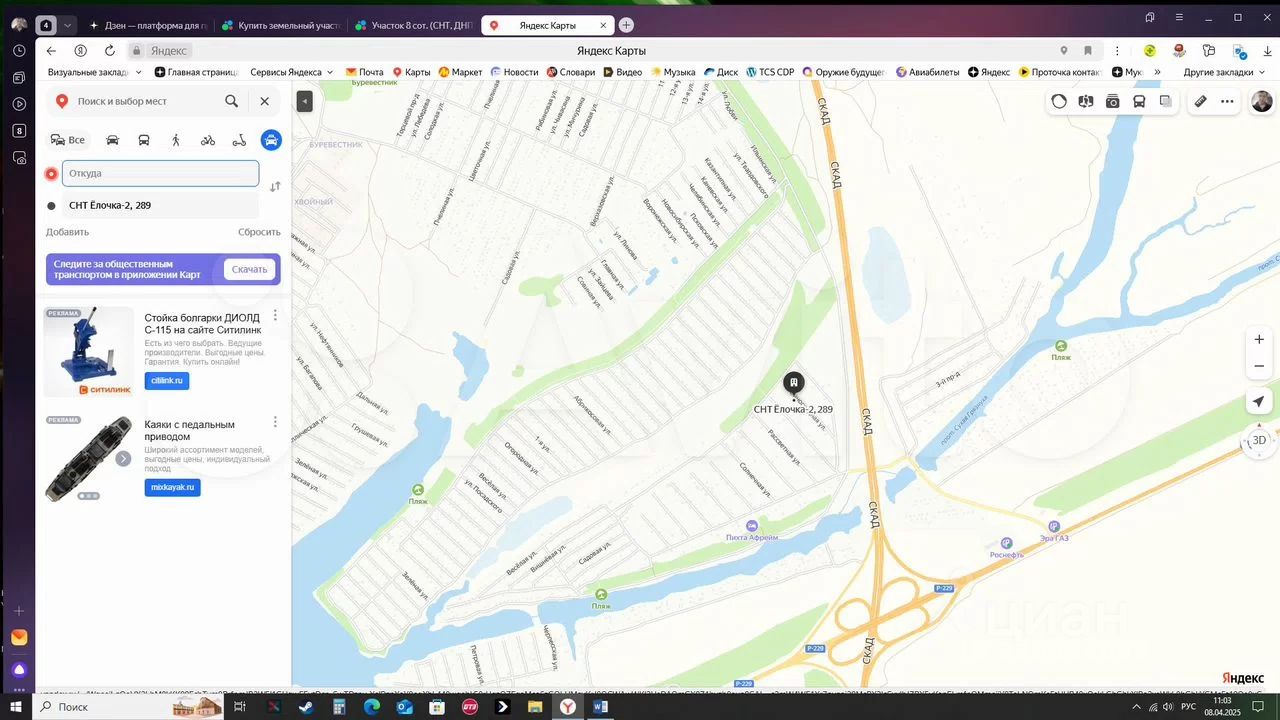The height and width of the screenshot is (720, 1280).
Task: Open Steam from the taskbar
Action: coord(306,707)
